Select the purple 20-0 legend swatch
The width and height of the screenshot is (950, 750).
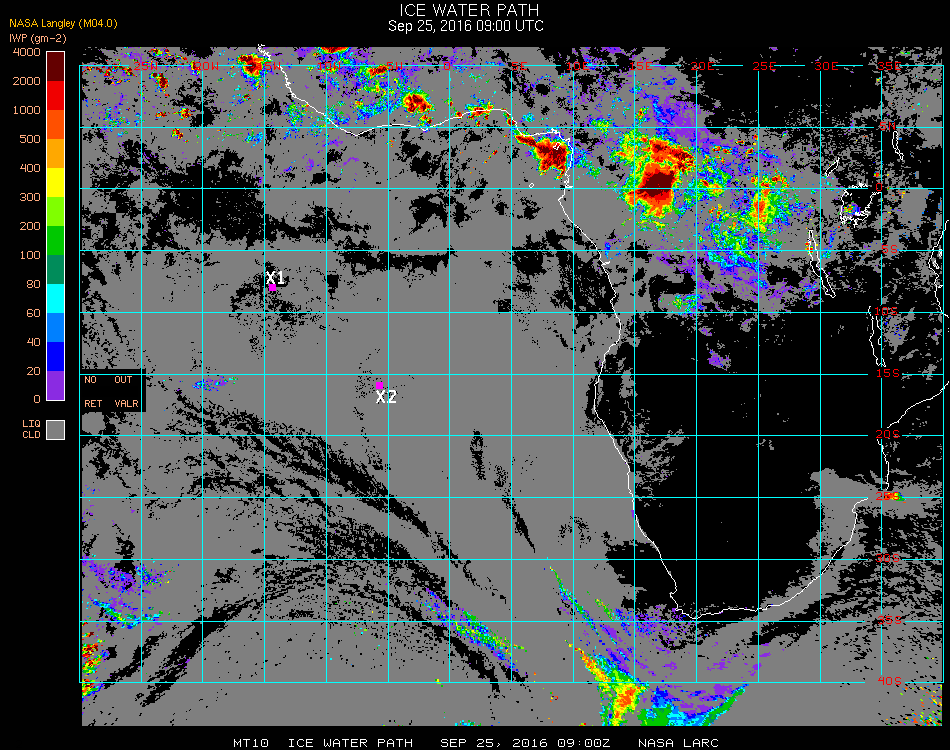[x=56, y=385]
